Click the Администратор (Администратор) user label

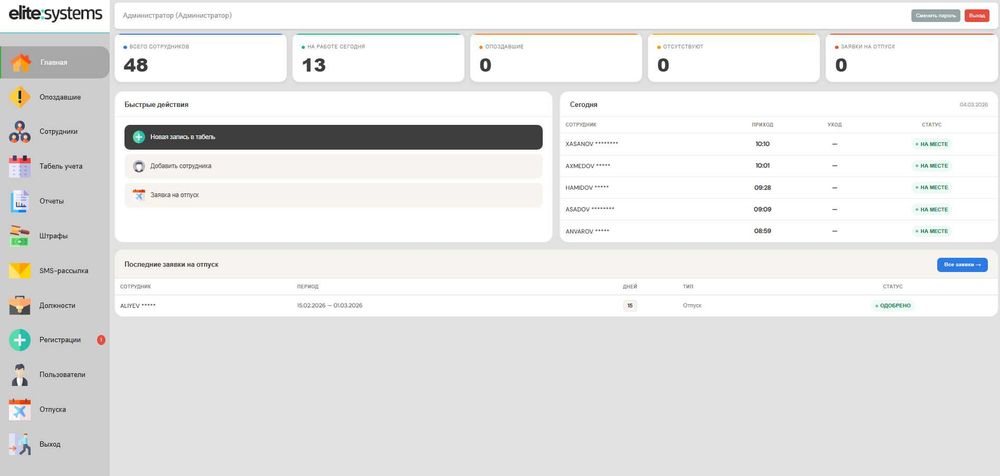click(177, 15)
